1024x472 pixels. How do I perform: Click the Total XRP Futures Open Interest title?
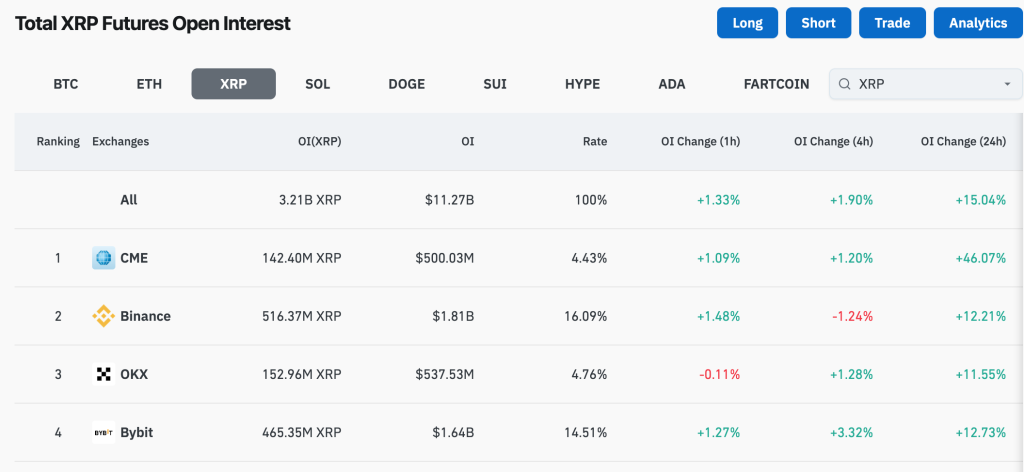click(x=153, y=24)
